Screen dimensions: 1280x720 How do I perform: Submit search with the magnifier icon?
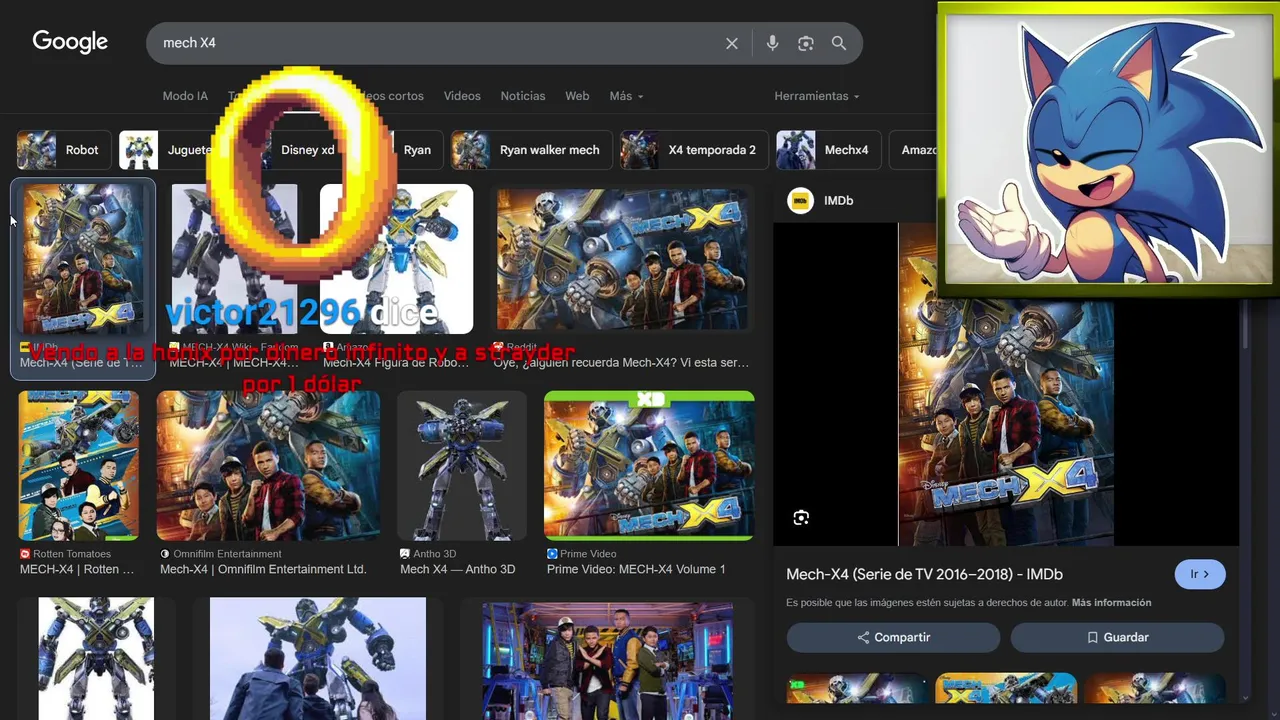pyautogui.click(x=839, y=43)
